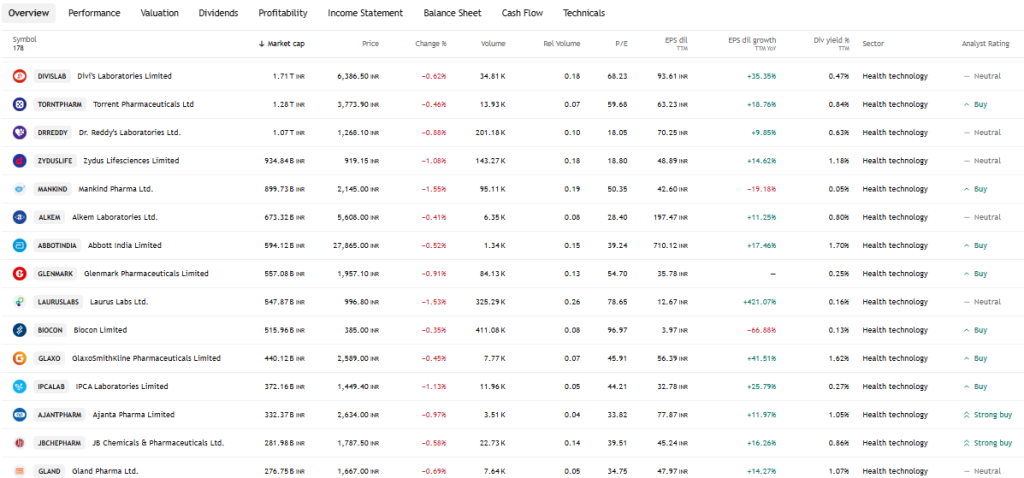Select the Overview tab

tap(29, 13)
